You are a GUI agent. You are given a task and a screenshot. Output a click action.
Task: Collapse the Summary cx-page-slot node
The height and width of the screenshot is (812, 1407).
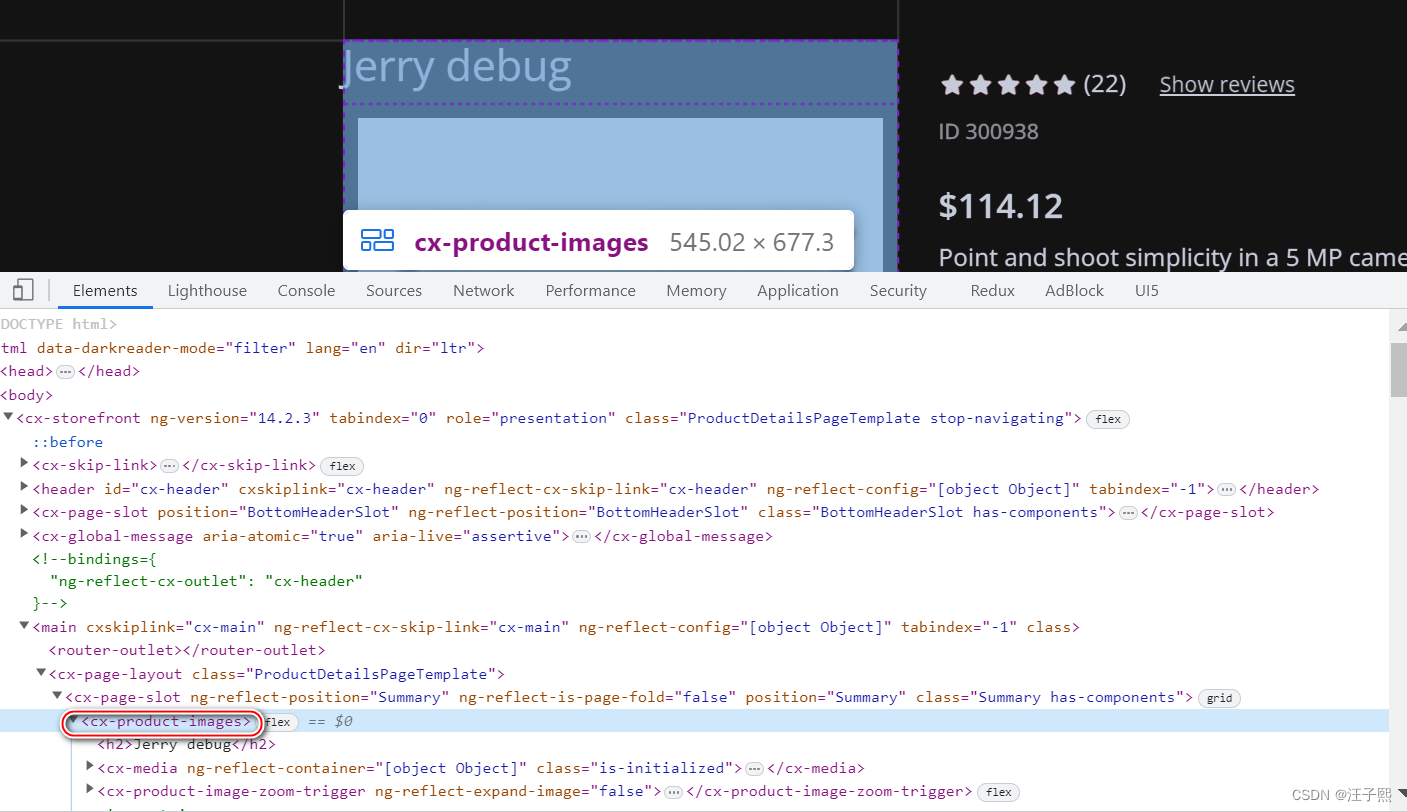point(57,697)
